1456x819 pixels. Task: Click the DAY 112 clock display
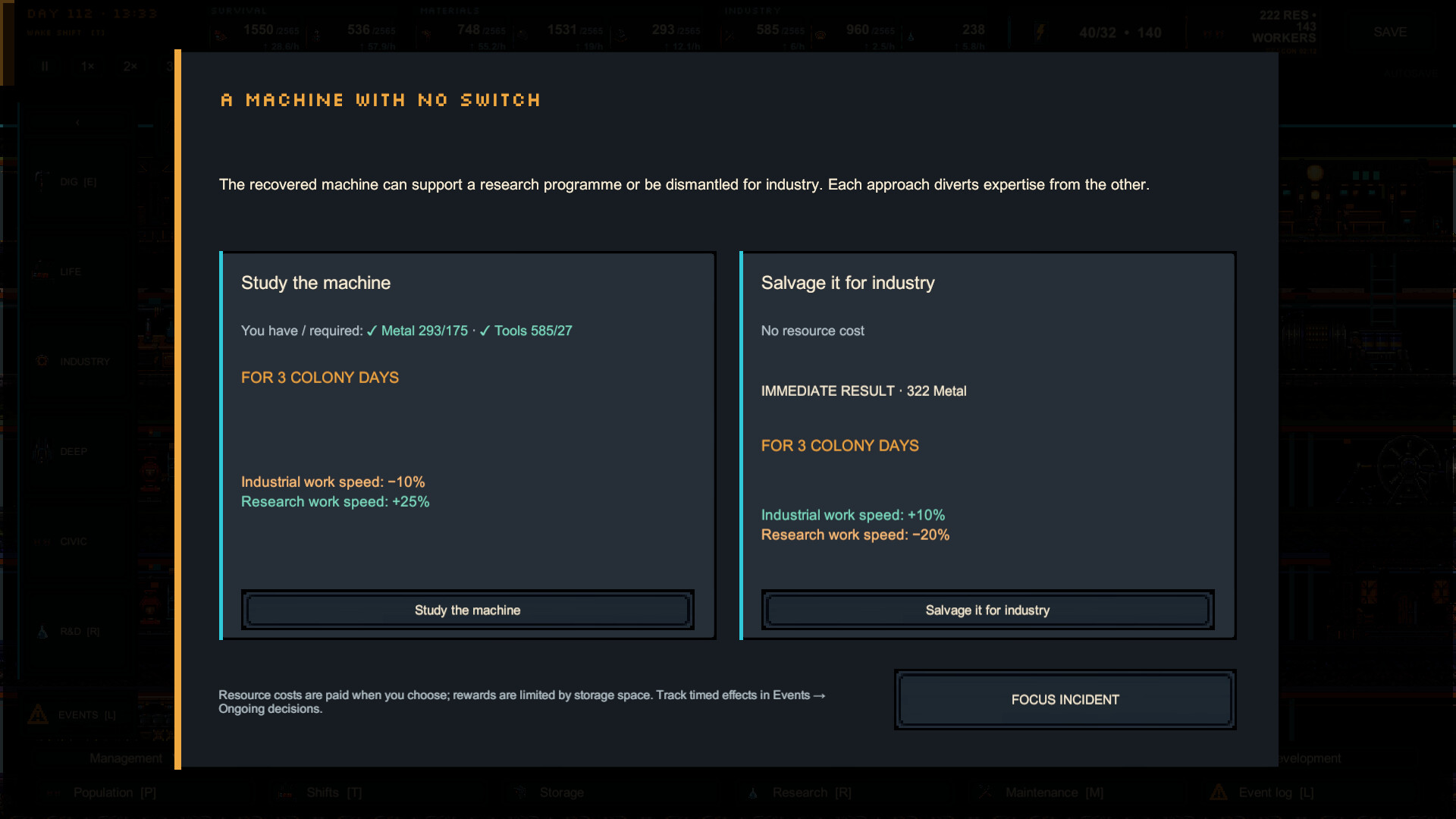tap(92, 14)
